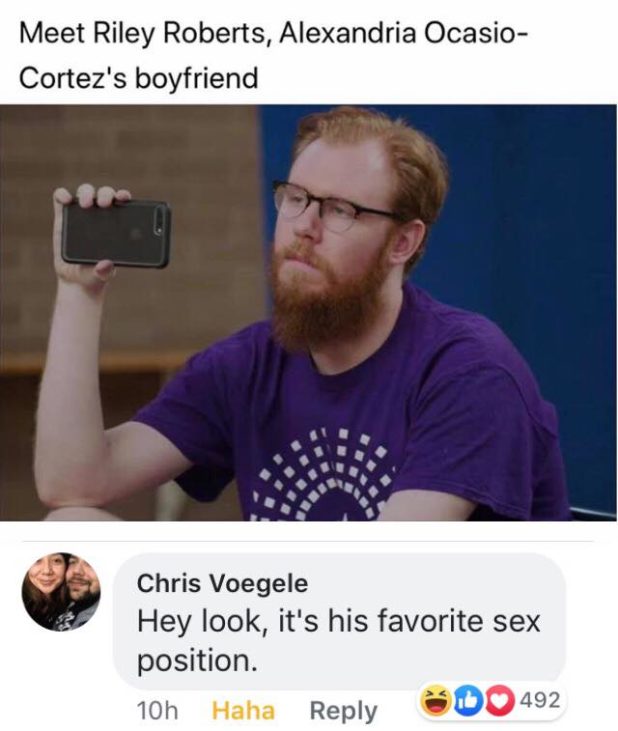
Task: Click the black smartphone held in photo
Action: (x=116, y=234)
